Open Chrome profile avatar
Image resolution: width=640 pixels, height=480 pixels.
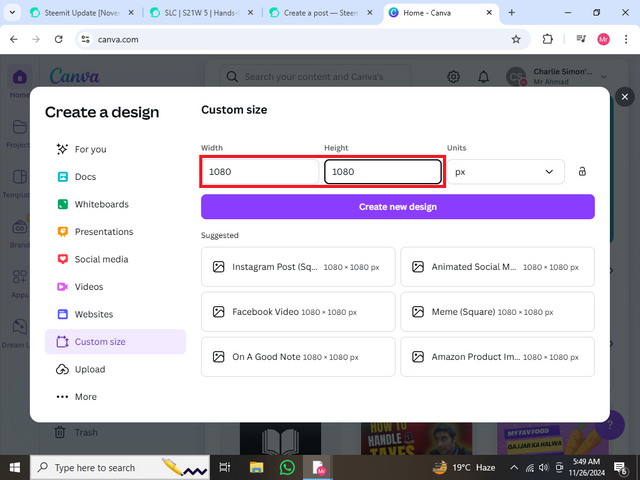coord(603,39)
